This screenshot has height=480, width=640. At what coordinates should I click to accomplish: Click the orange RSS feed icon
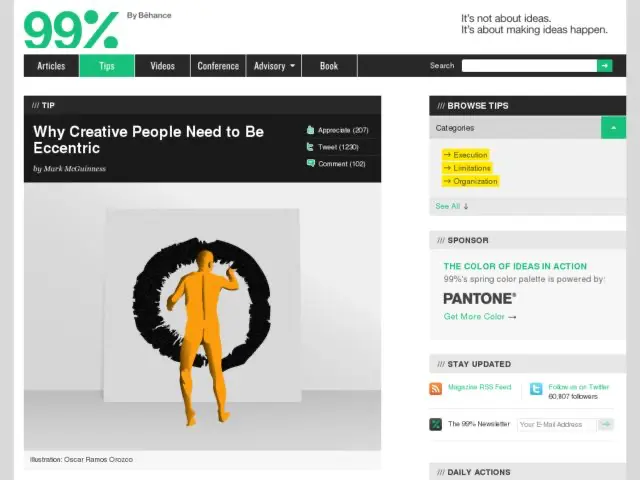[x=436, y=389]
